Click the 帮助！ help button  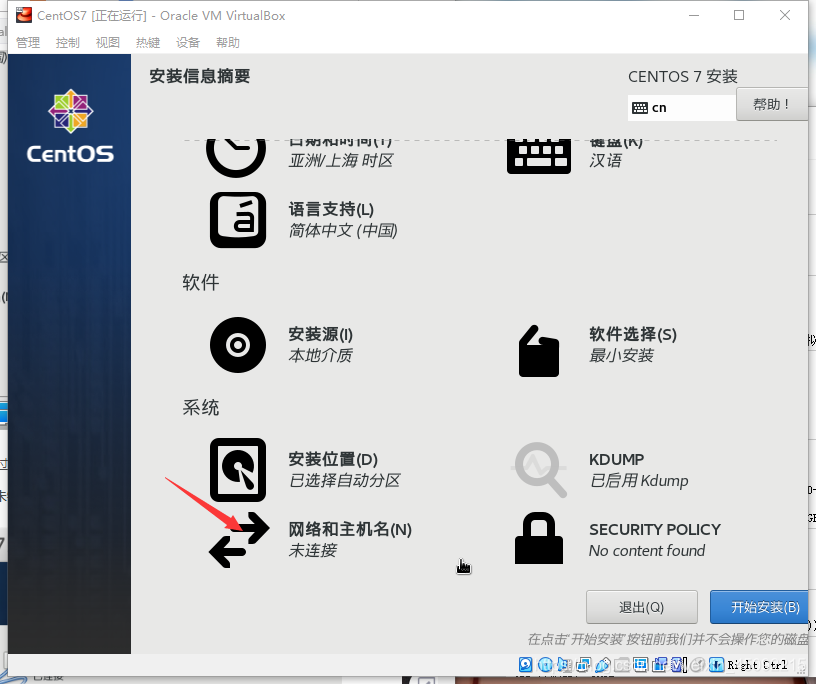772,104
